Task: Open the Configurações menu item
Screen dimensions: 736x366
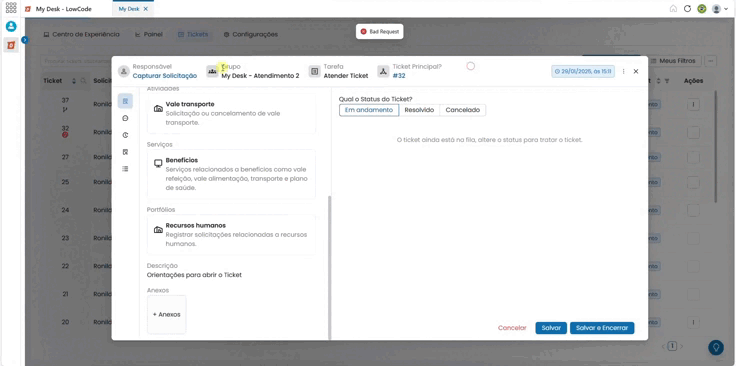Action: [251, 34]
